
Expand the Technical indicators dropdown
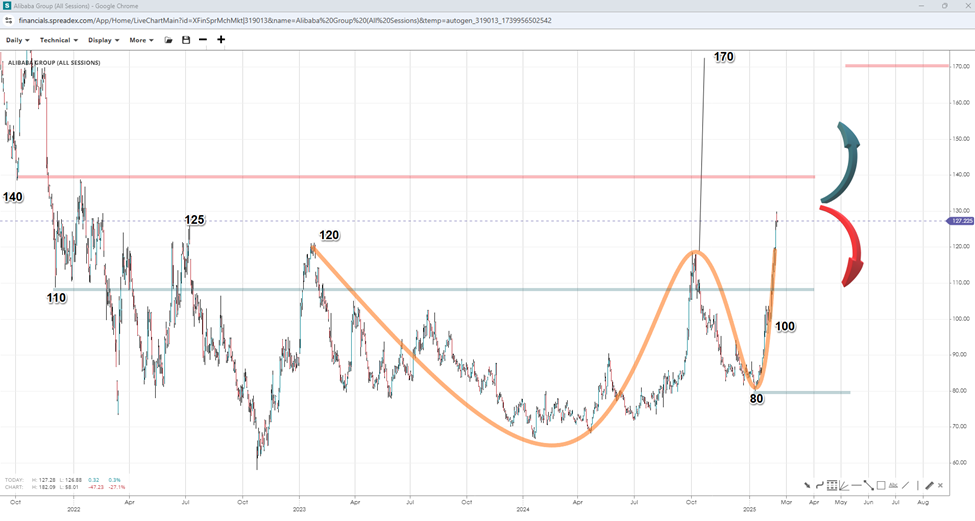click(58, 40)
